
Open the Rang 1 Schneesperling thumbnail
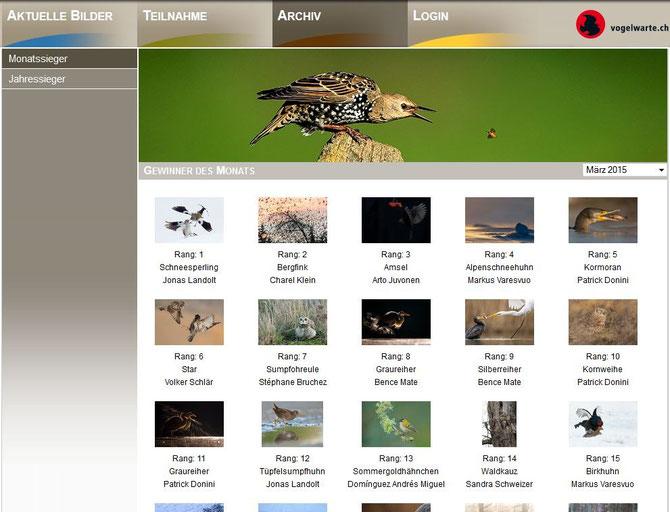coord(189,220)
